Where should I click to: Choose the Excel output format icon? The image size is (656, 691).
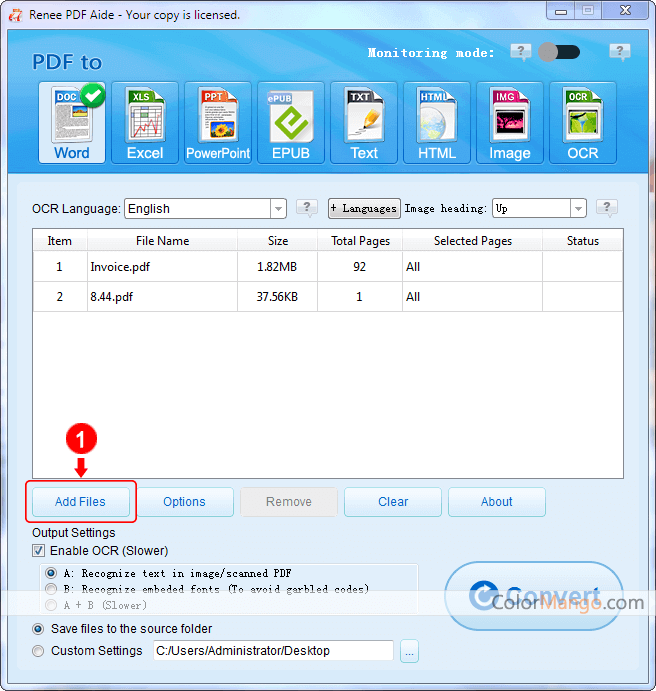(145, 123)
